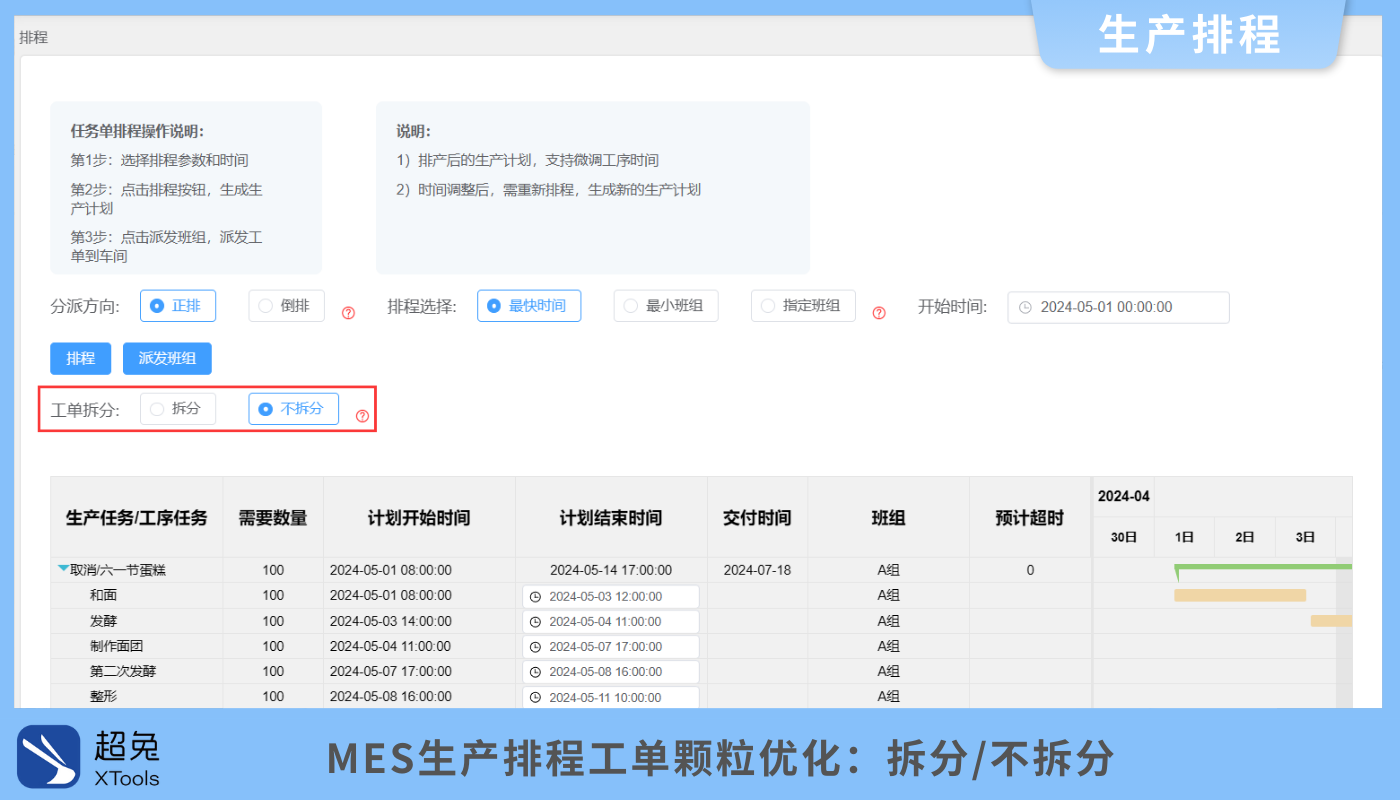This screenshot has height=800, width=1400.
Task: Choose 最快时间 scheduling option
Action: pyautogui.click(x=529, y=306)
